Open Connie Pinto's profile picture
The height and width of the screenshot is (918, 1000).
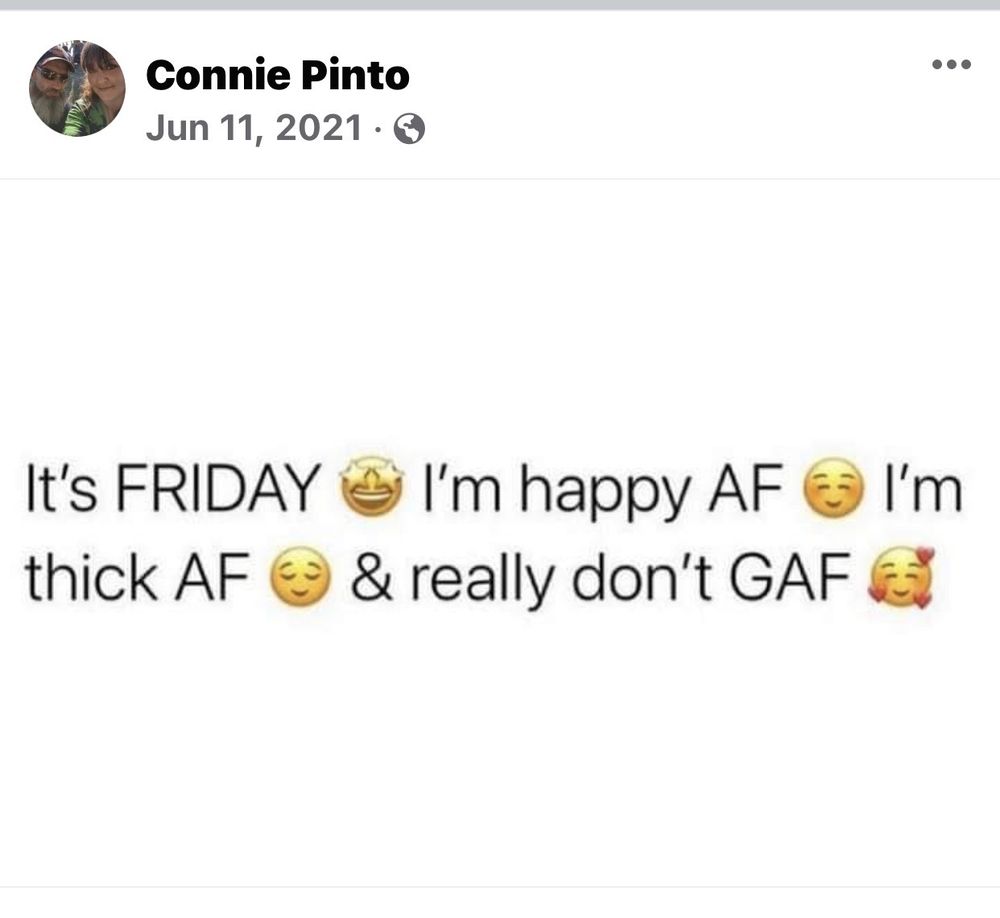tap(77, 89)
